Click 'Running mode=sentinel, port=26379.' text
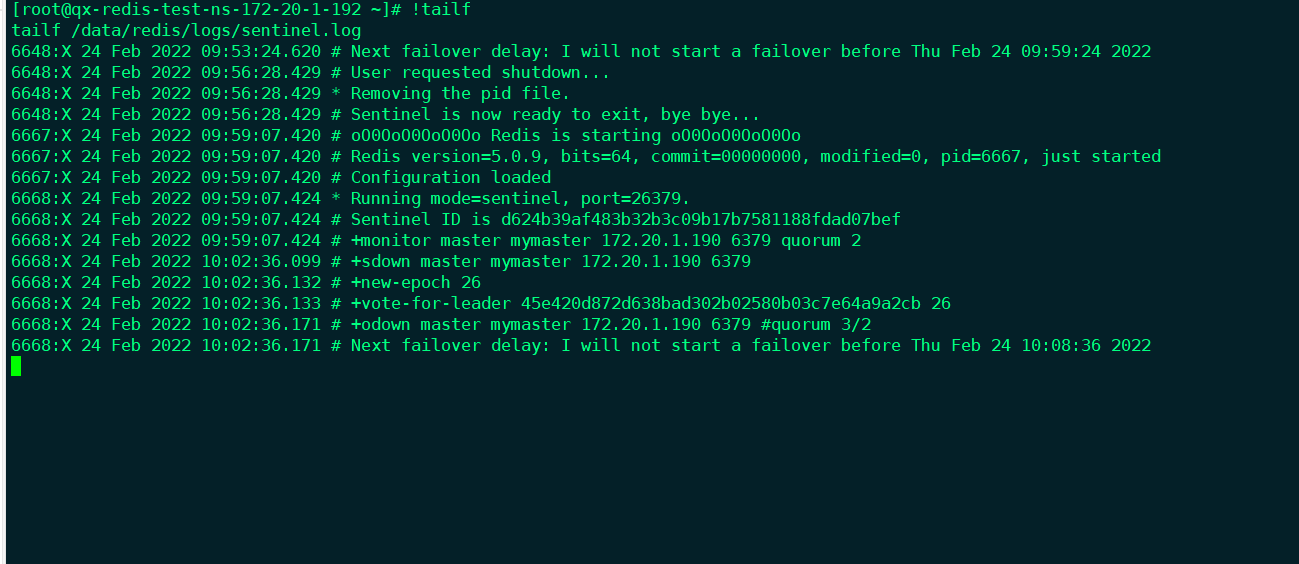This screenshot has height=564, width=1299. coord(520,199)
